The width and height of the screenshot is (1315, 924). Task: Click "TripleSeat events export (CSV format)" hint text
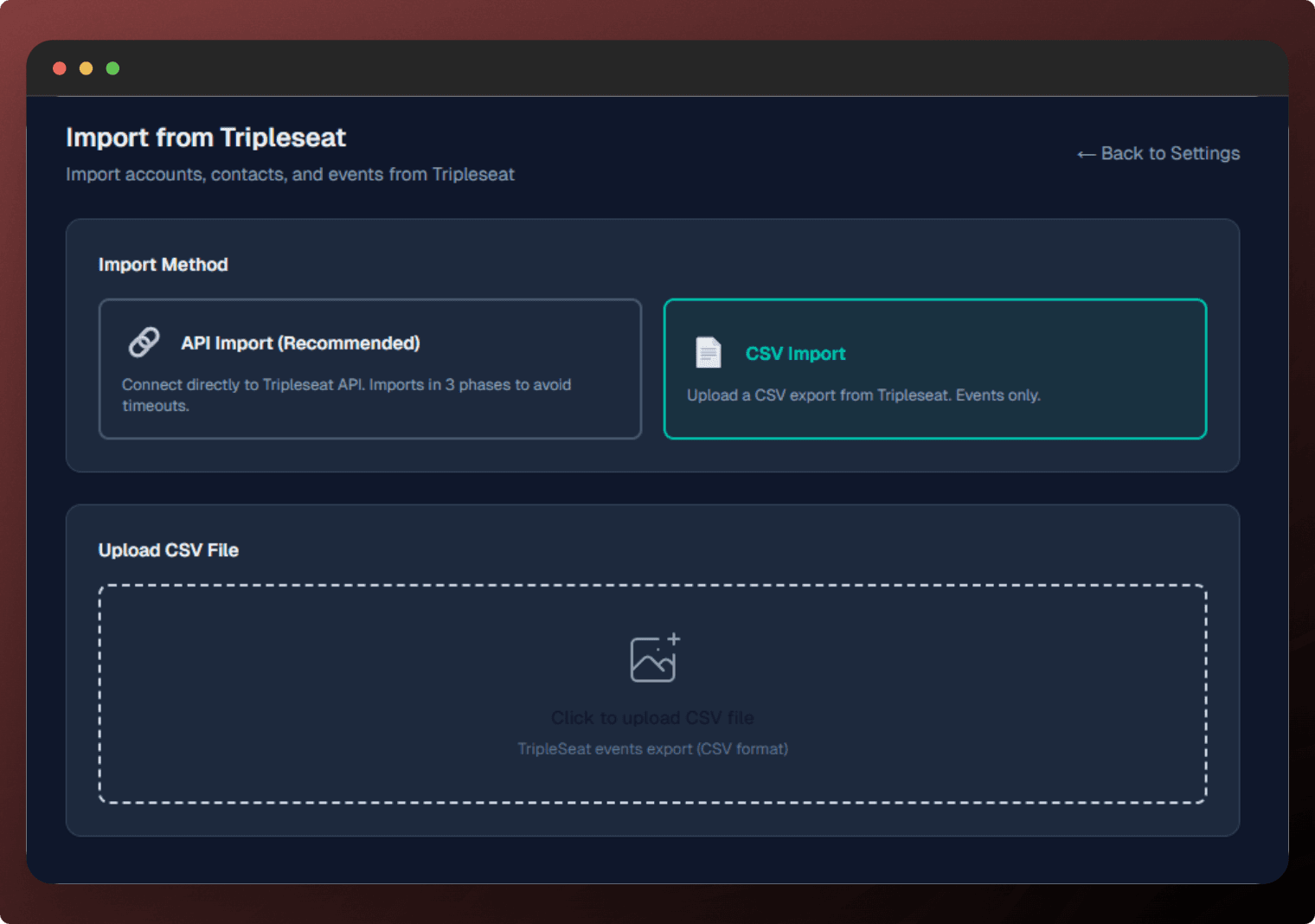652,749
